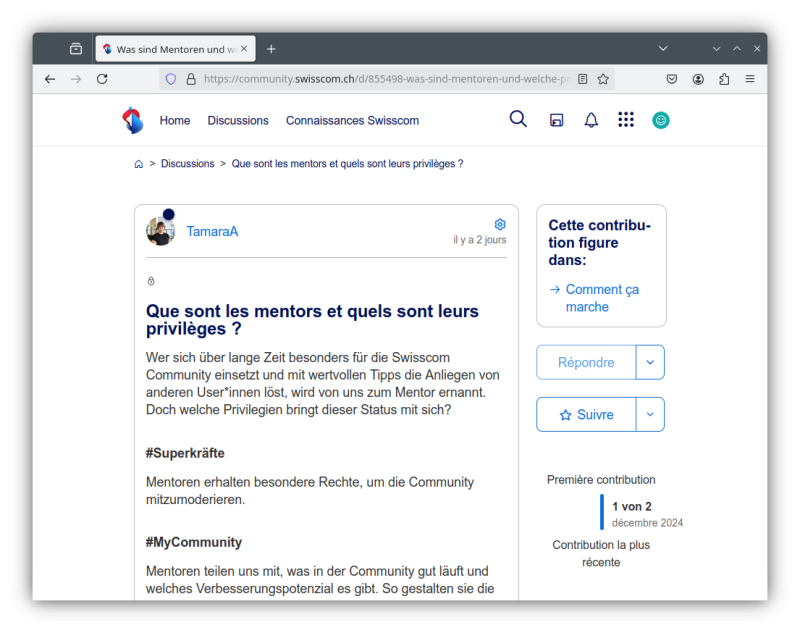Expand the dropdown arrow beside Répondre

click(650, 362)
